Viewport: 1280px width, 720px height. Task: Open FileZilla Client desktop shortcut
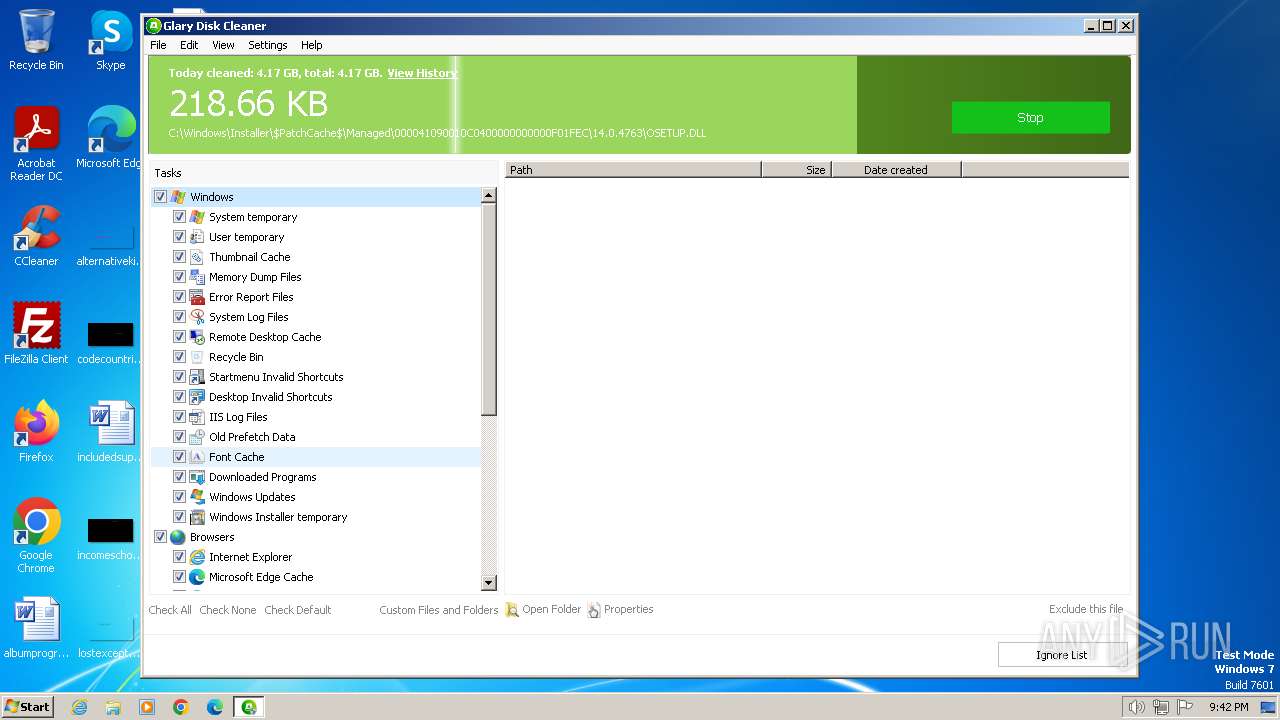coord(36,334)
